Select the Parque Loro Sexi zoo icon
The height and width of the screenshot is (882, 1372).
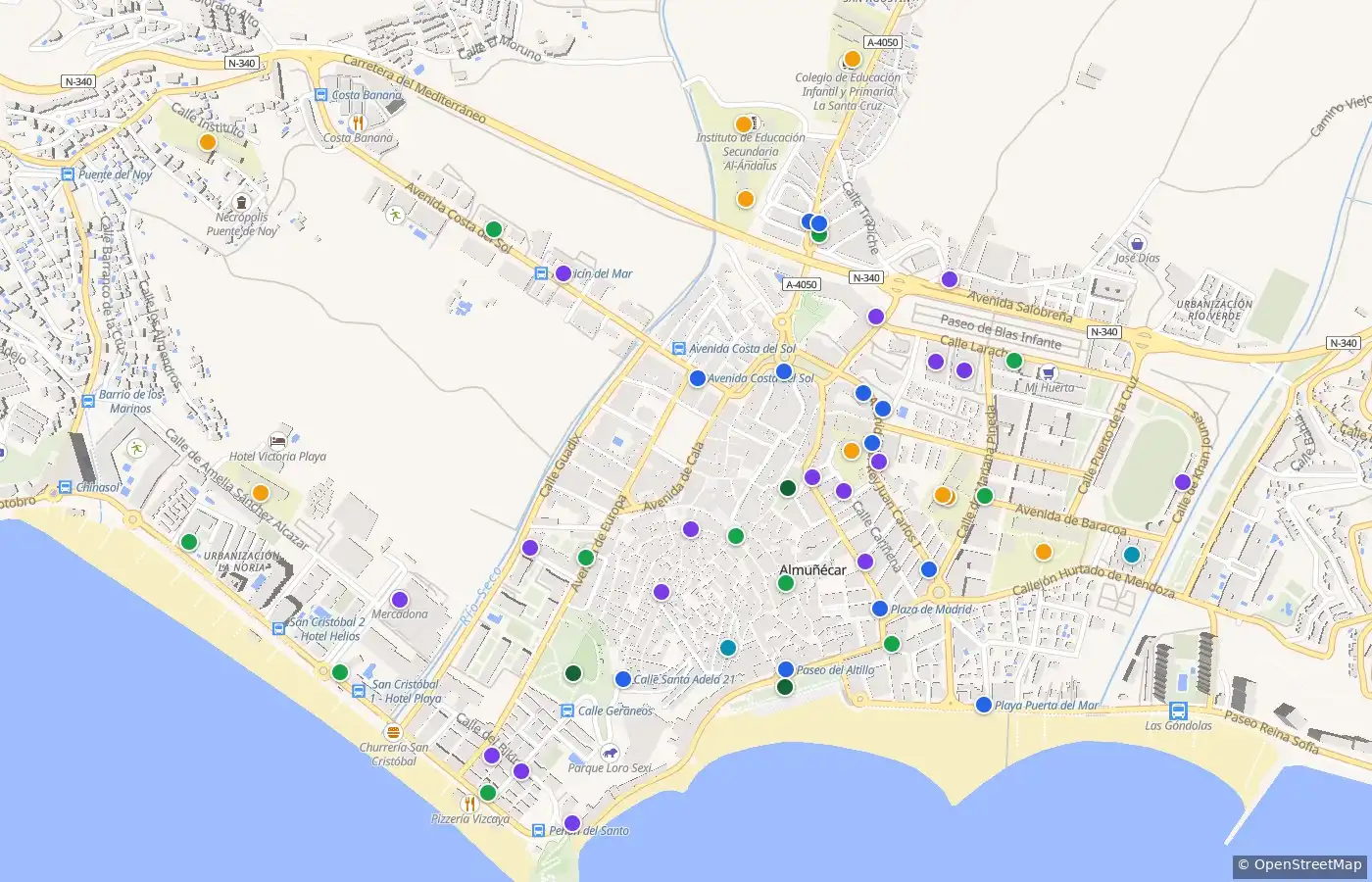610,753
